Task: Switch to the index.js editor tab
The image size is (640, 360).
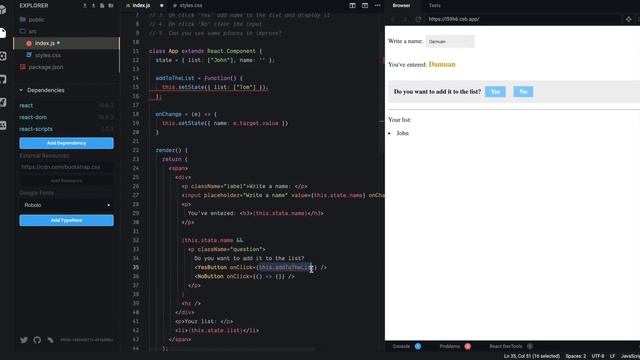Action: [x=141, y=6]
